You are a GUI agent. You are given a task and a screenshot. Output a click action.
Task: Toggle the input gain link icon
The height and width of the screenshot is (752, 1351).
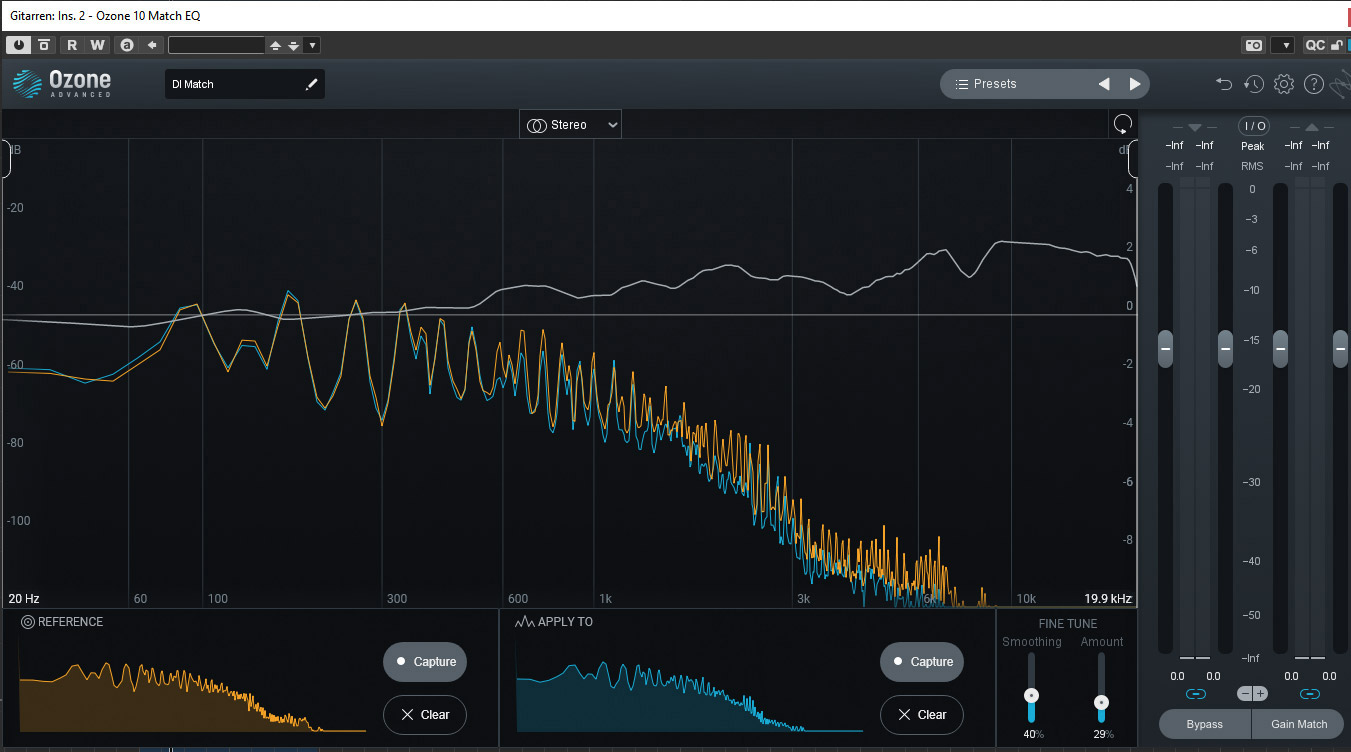1195,694
